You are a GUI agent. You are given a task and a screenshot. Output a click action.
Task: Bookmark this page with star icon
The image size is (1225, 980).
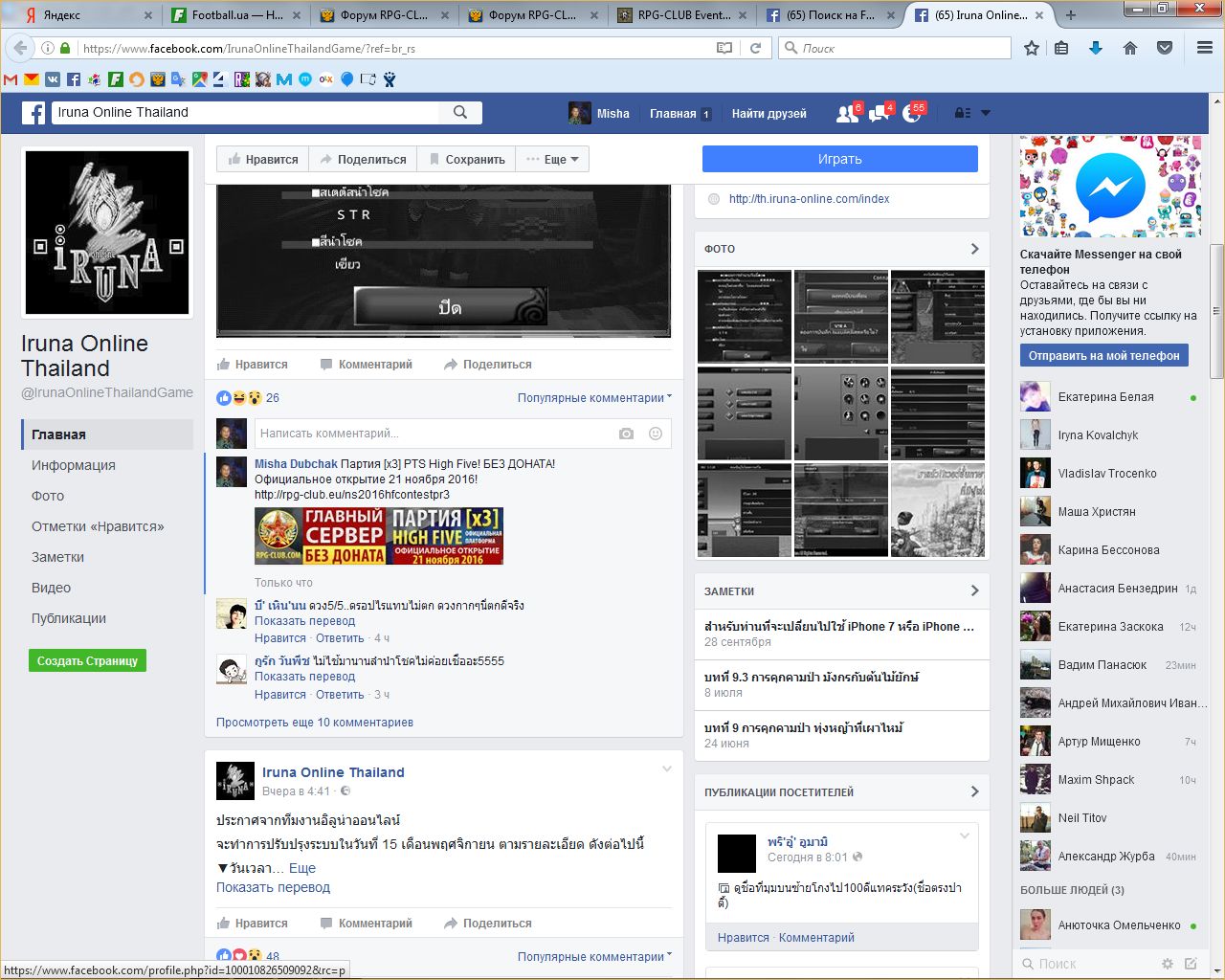tap(1032, 48)
